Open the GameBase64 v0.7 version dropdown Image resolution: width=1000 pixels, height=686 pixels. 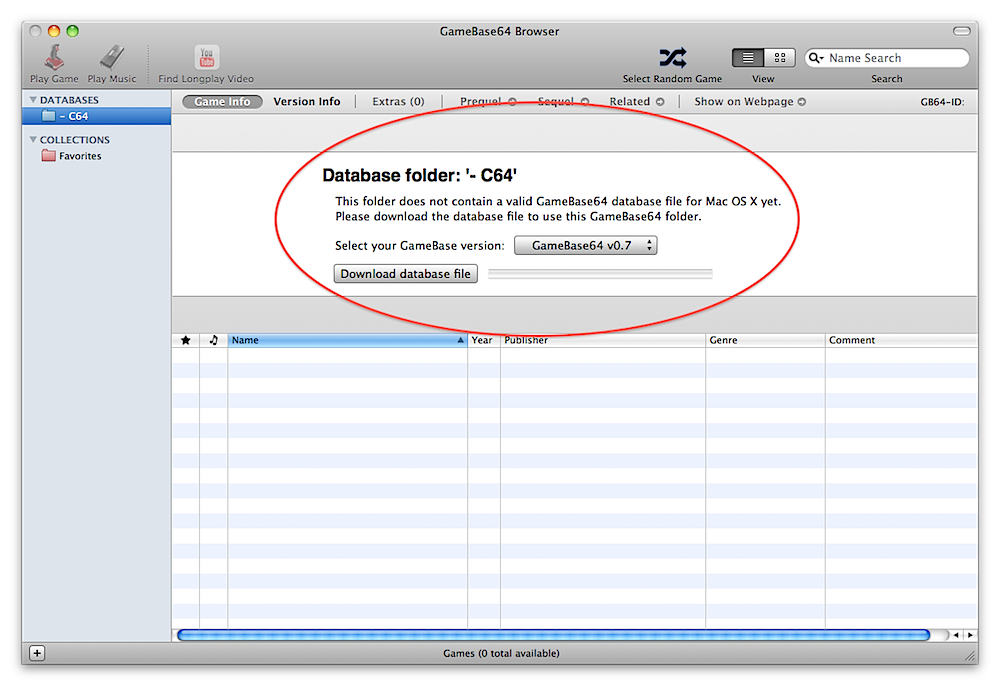click(585, 245)
